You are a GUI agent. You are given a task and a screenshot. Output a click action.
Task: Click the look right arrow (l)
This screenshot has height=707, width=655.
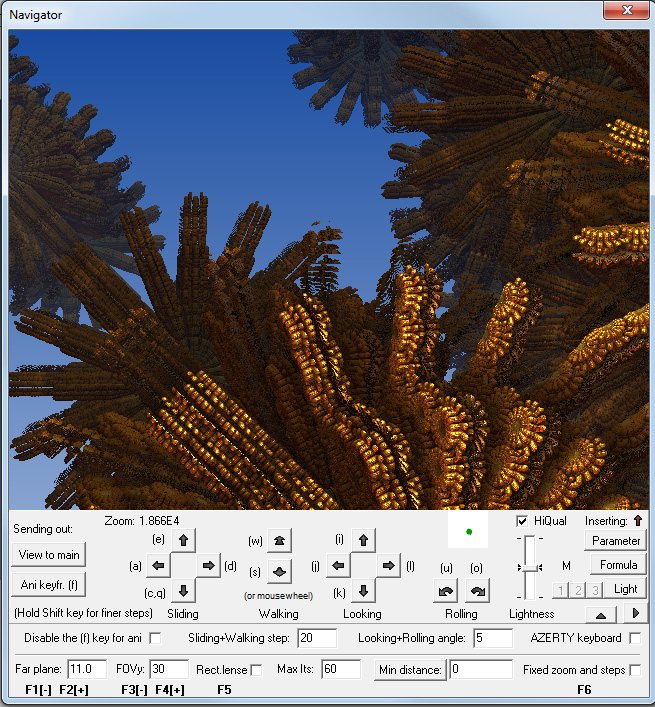388,566
